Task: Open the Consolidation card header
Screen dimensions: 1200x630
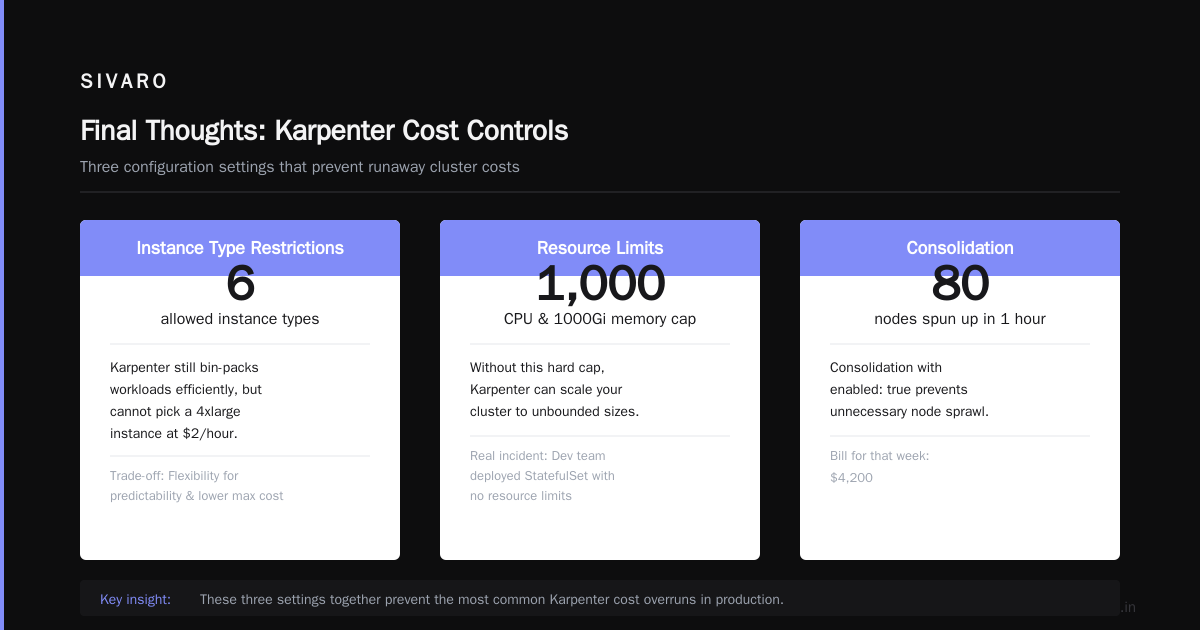Action: (x=960, y=248)
